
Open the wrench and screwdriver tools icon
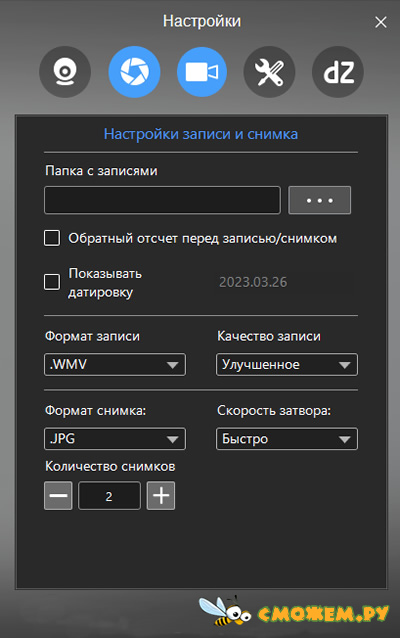269,72
